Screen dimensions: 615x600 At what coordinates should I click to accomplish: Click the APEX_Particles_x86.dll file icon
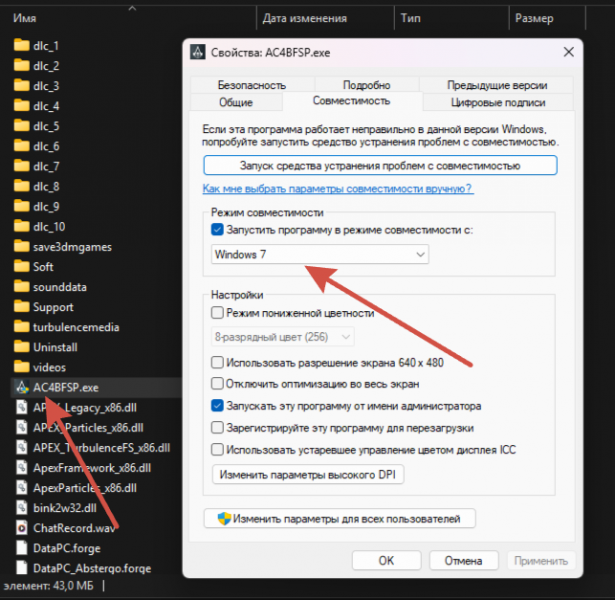coord(22,427)
